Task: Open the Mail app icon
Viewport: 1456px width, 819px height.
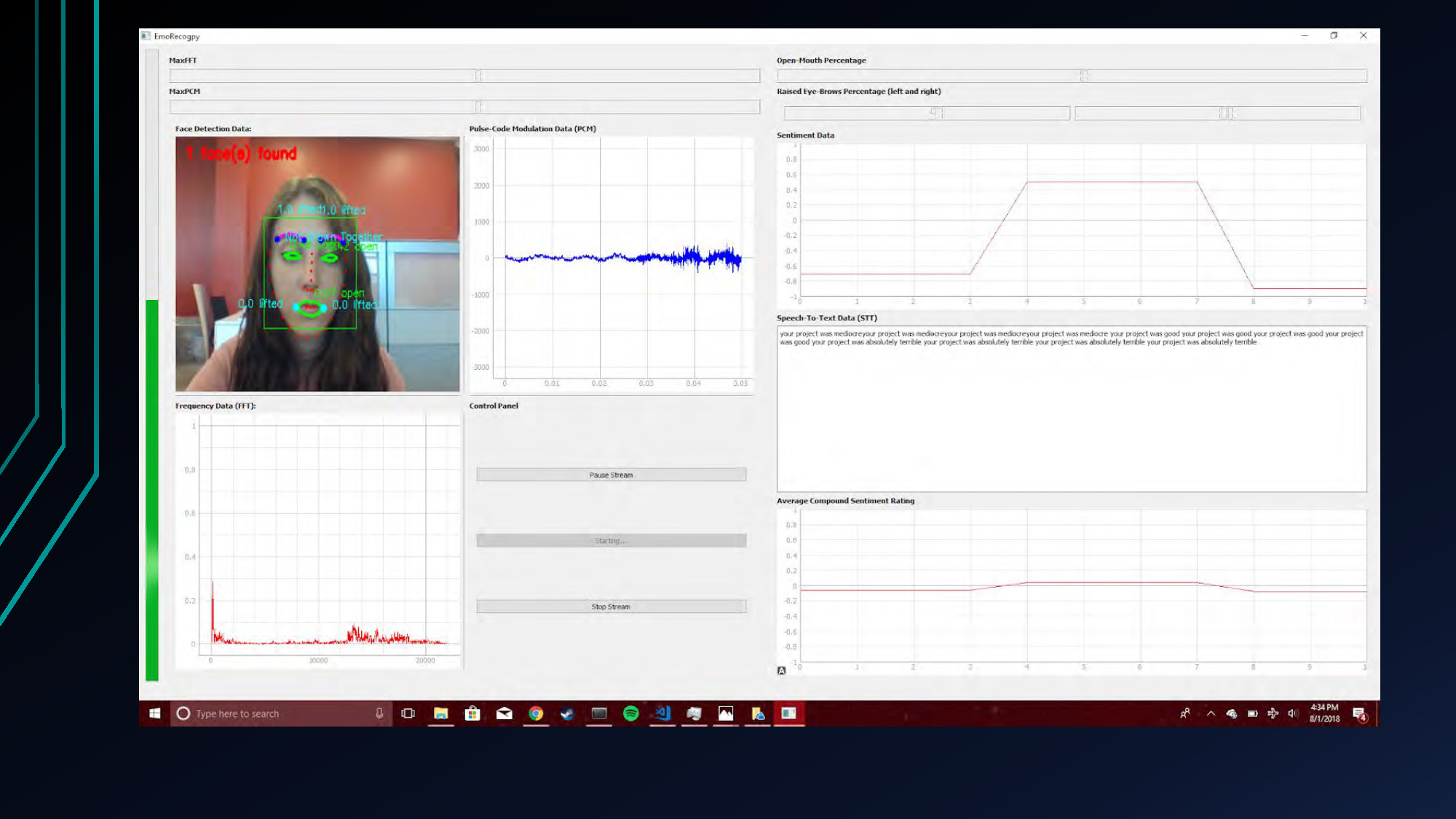Action: (x=504, y=713)
